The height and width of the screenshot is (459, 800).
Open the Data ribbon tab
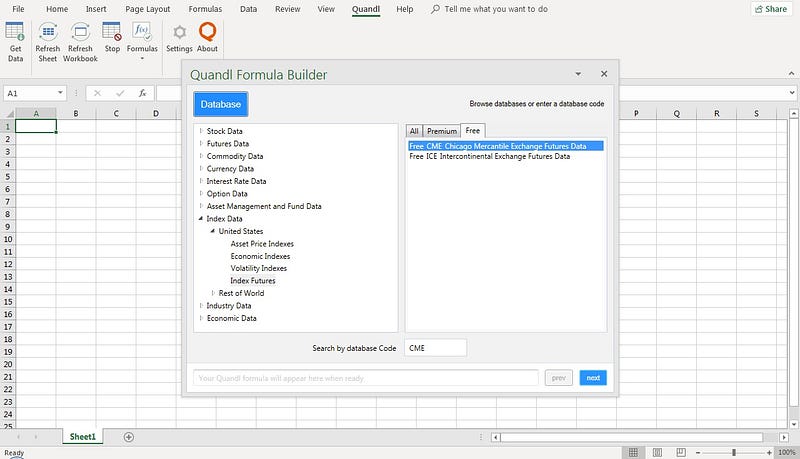[248, 9]
